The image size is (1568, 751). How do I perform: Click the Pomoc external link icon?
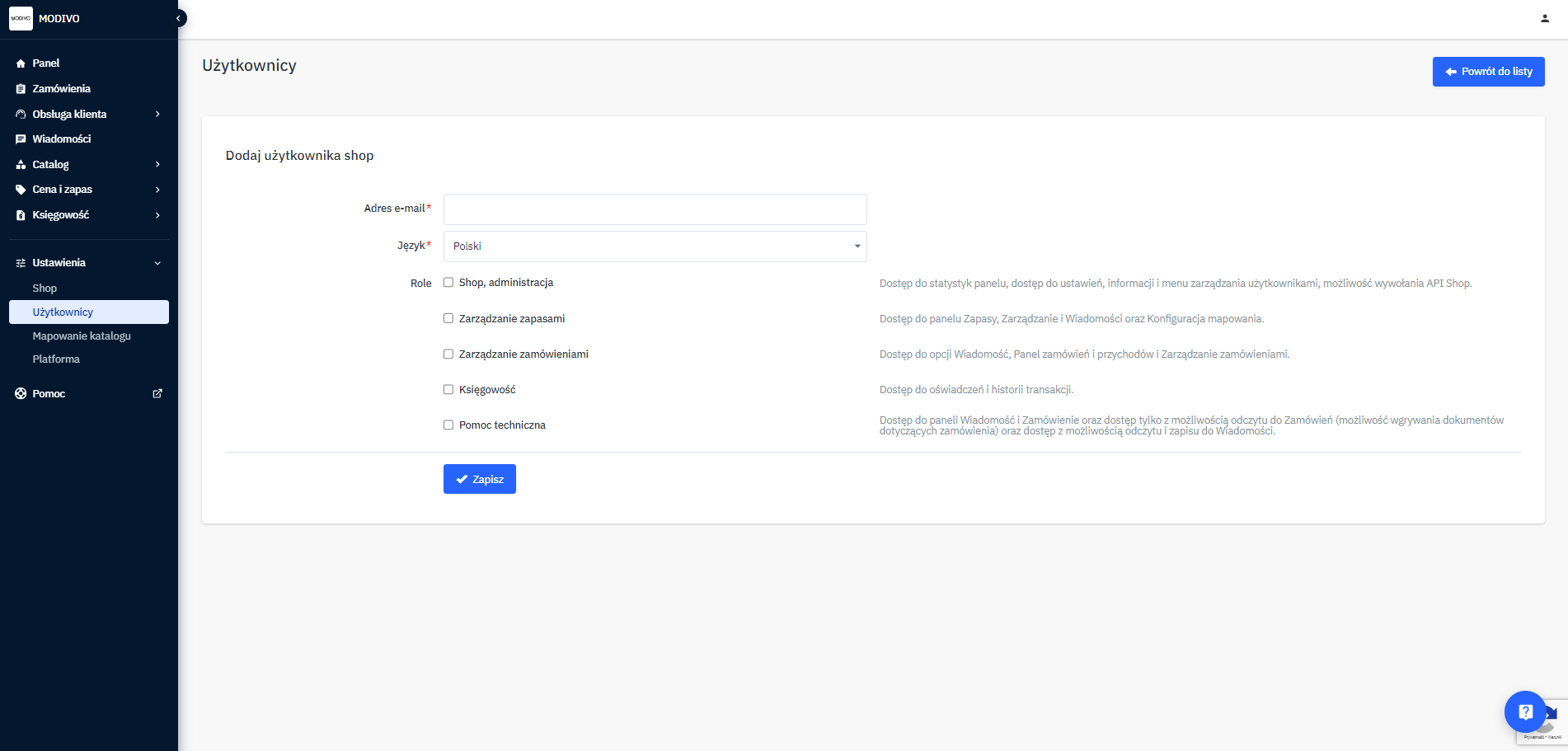pyautogui.click(x=157, y=394)
